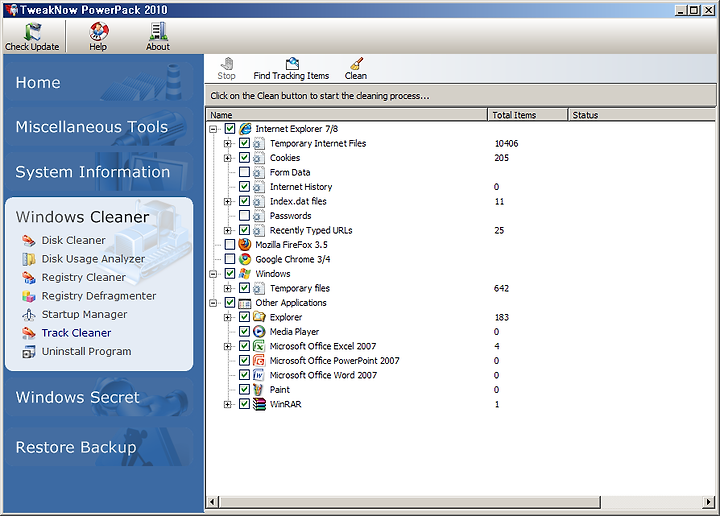Click the Other Applications icon
Screen dimensions: 720x516
(245, 303)
